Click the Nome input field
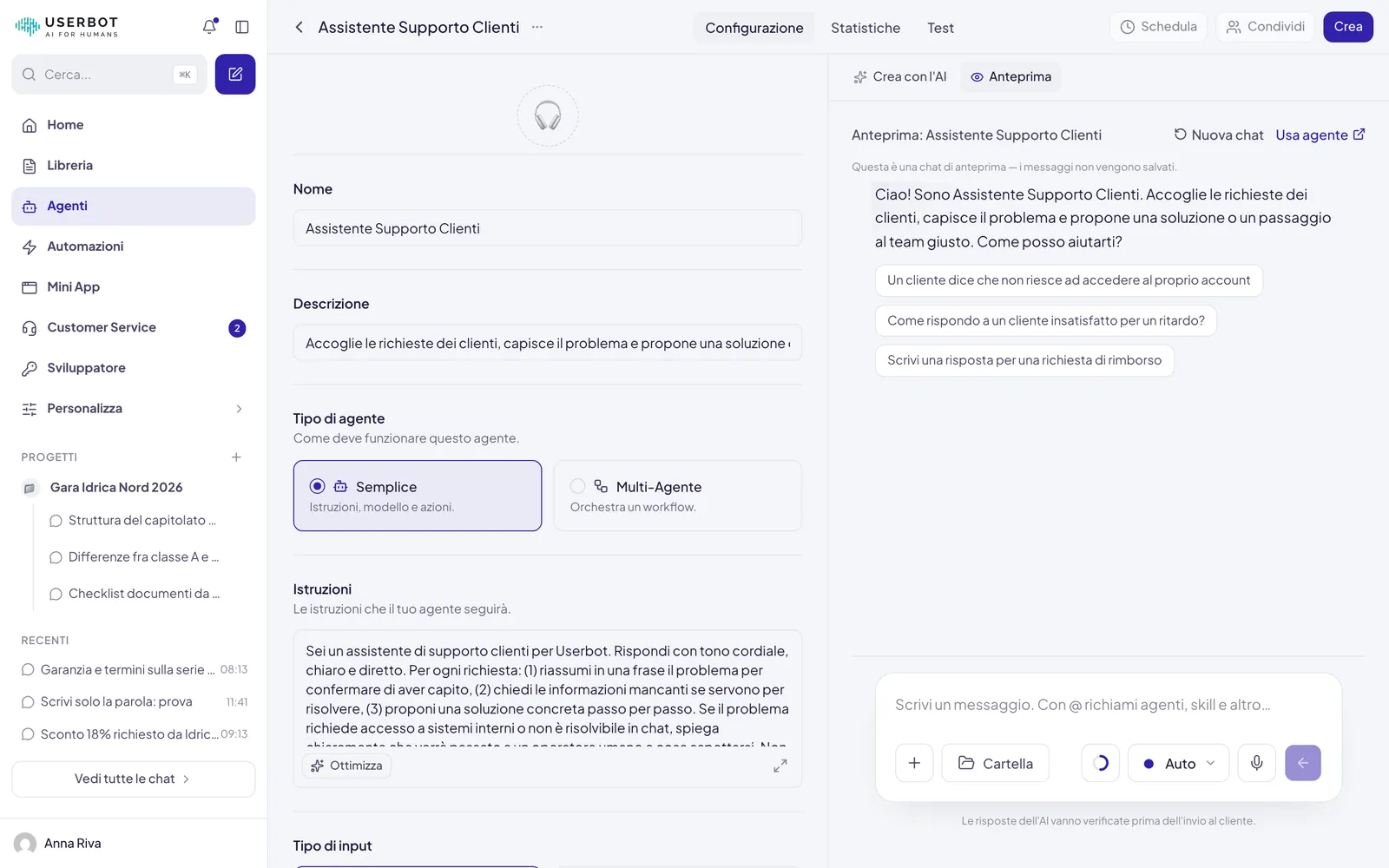 coord(548,228)
